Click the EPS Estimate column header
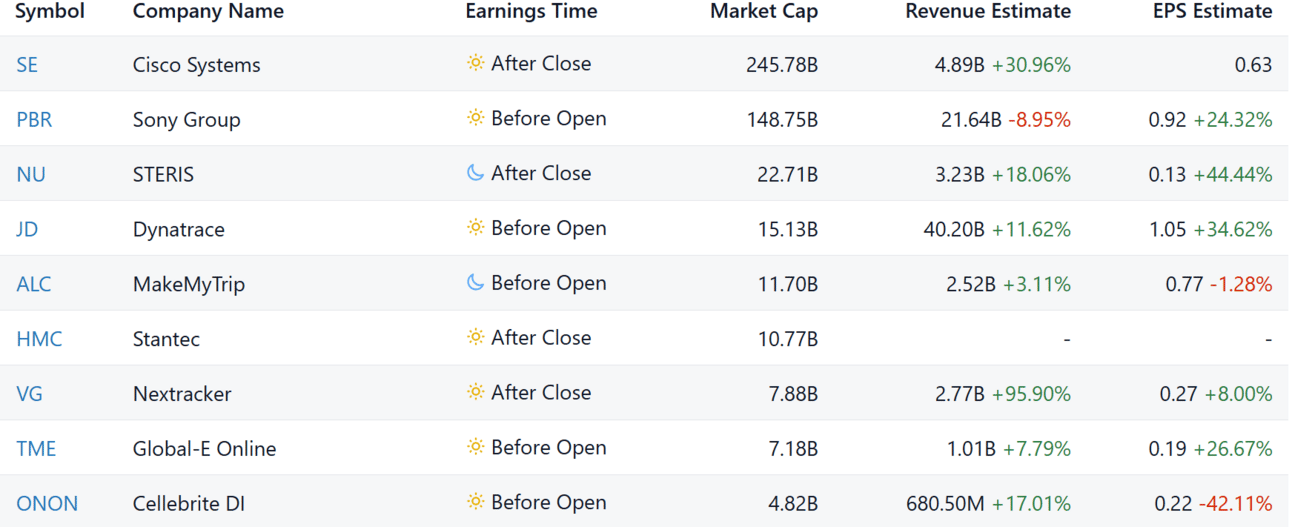The image size is (1292, 527). click(x=1212, y=12)
